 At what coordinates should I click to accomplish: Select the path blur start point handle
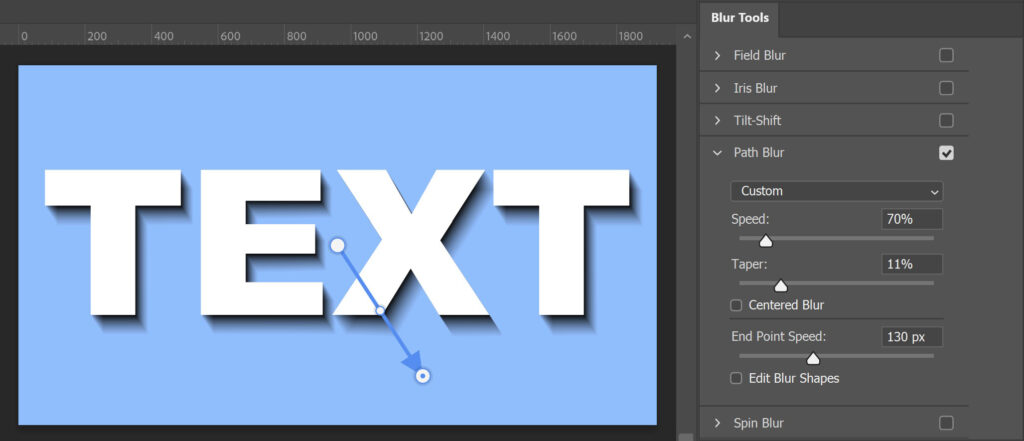(x=337, y=245)
